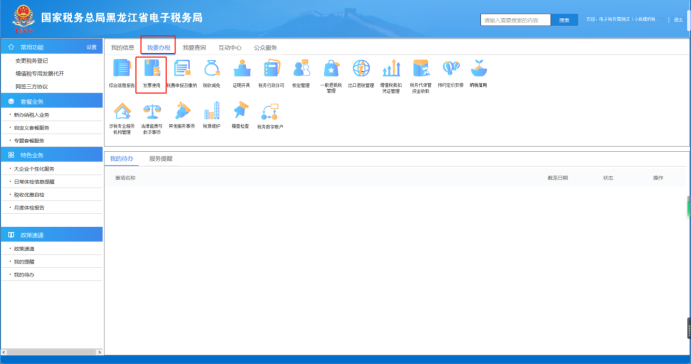Open 一般退税管理 shopping-bag icon
Image resolution: width=691 pixels, height=364 pixels.
pyautogui.click(x=331, y=68)
